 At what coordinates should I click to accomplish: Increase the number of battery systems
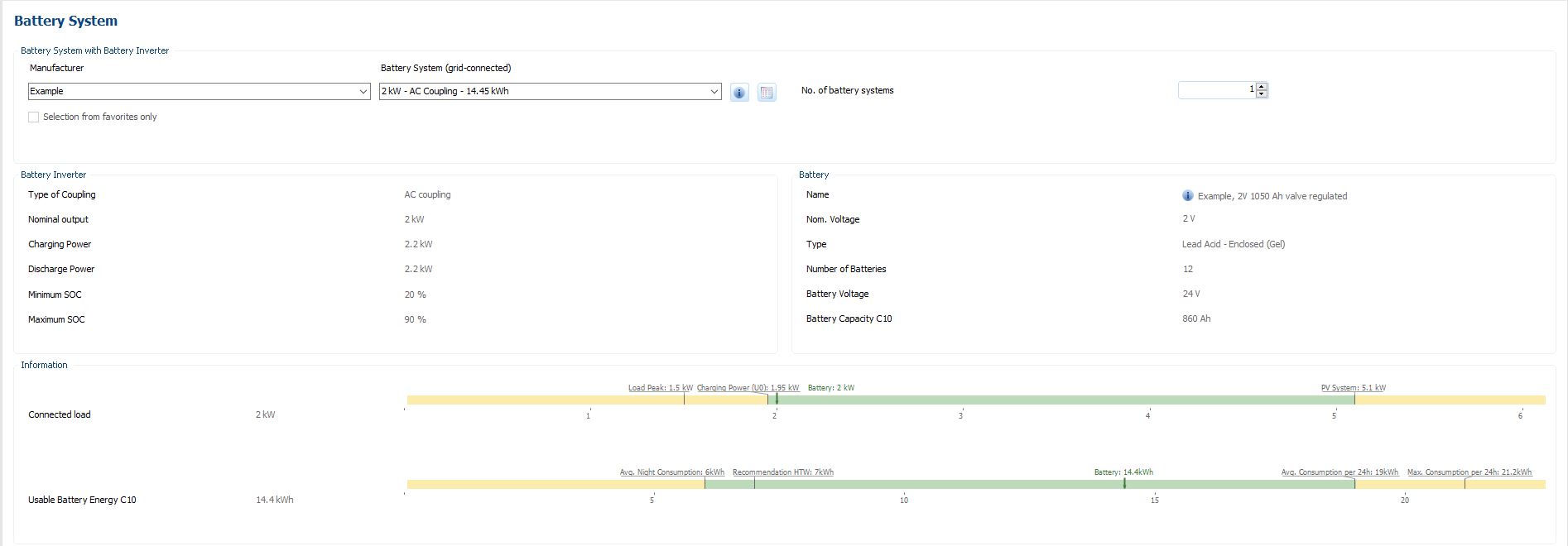(1261, 86)
